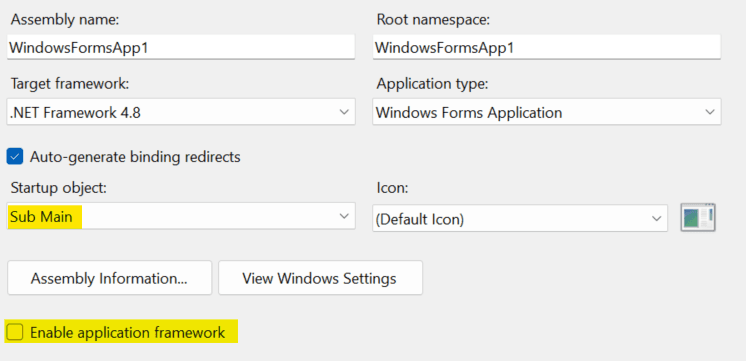Click the application icon preview thumbnail
This screenshot has width=746, height=361.
[x=698, y=217]
